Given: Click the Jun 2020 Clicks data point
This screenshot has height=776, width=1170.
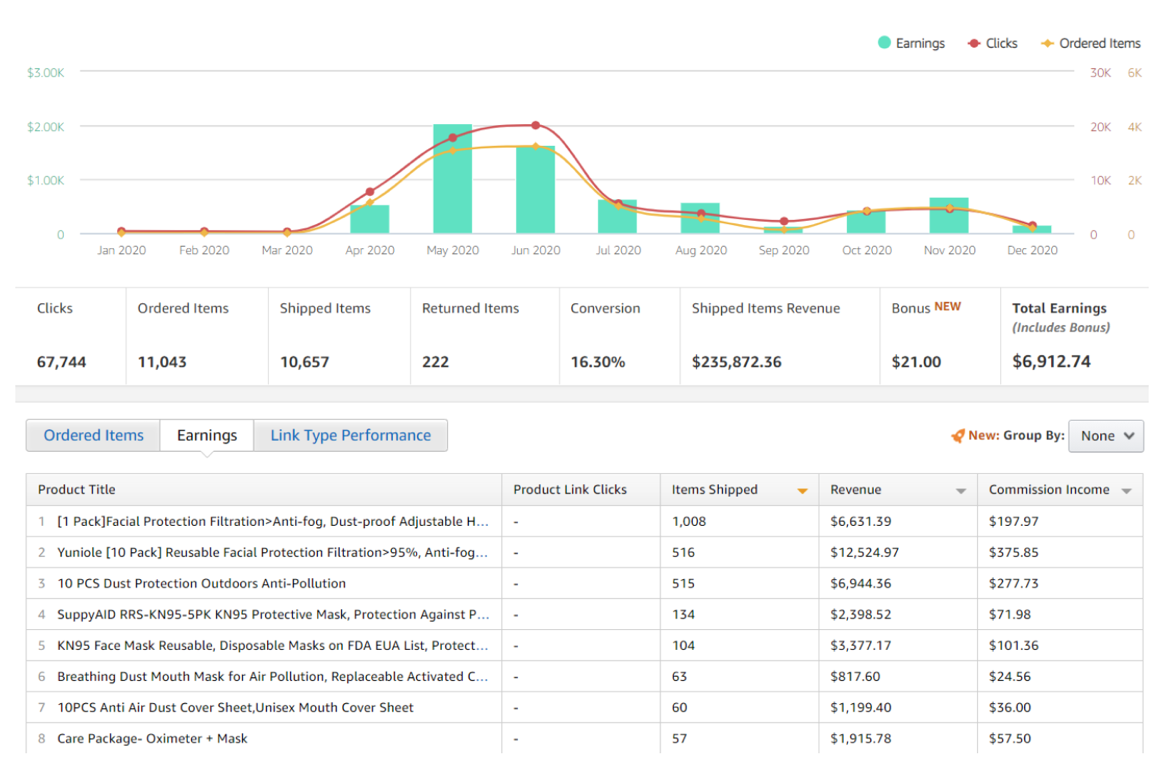Looking at the screenshot, I should 535,125.
